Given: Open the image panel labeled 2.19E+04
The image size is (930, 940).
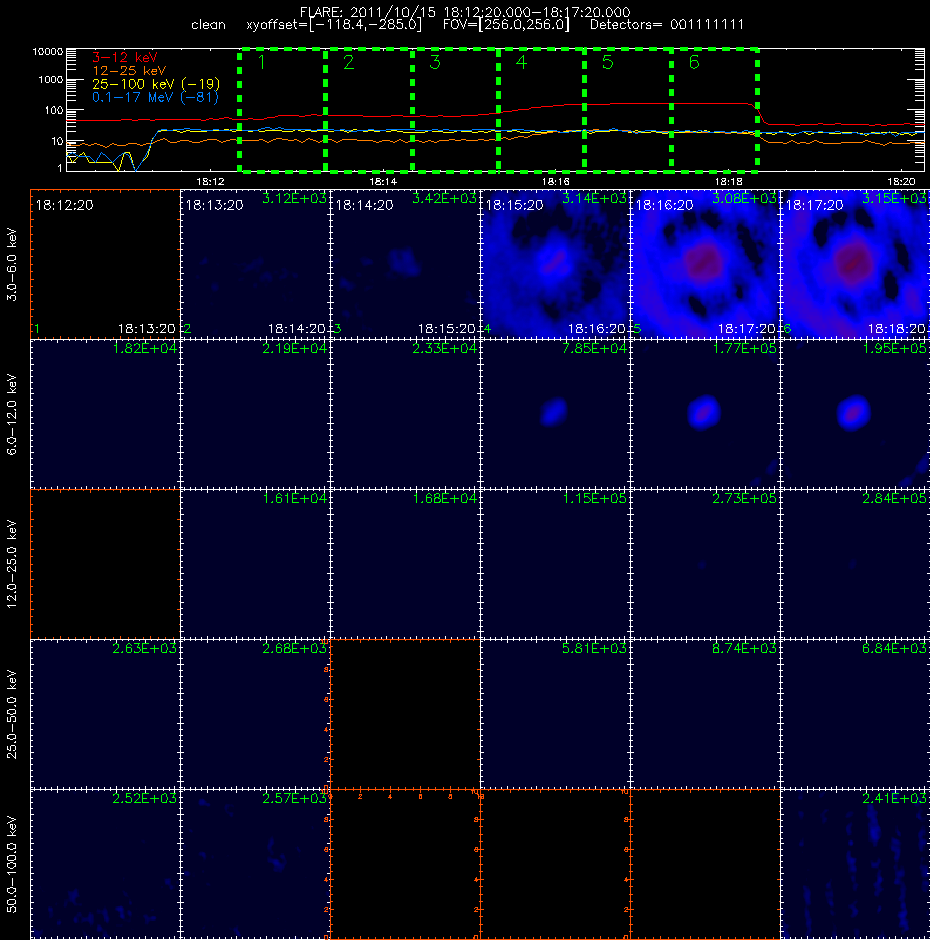Looking at the screenshot, I should [x=255, y=414].
